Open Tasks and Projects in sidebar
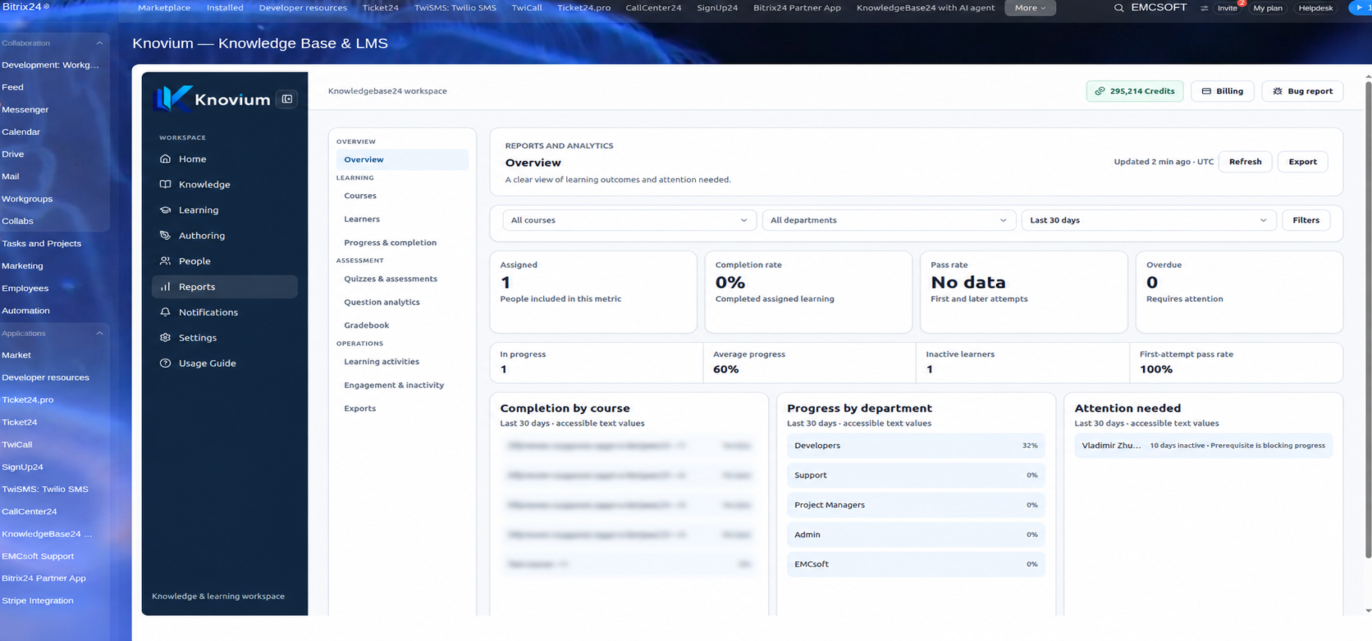Image resolution: width=1372 pixels, height=641 pixels. [x=42, y=243]
